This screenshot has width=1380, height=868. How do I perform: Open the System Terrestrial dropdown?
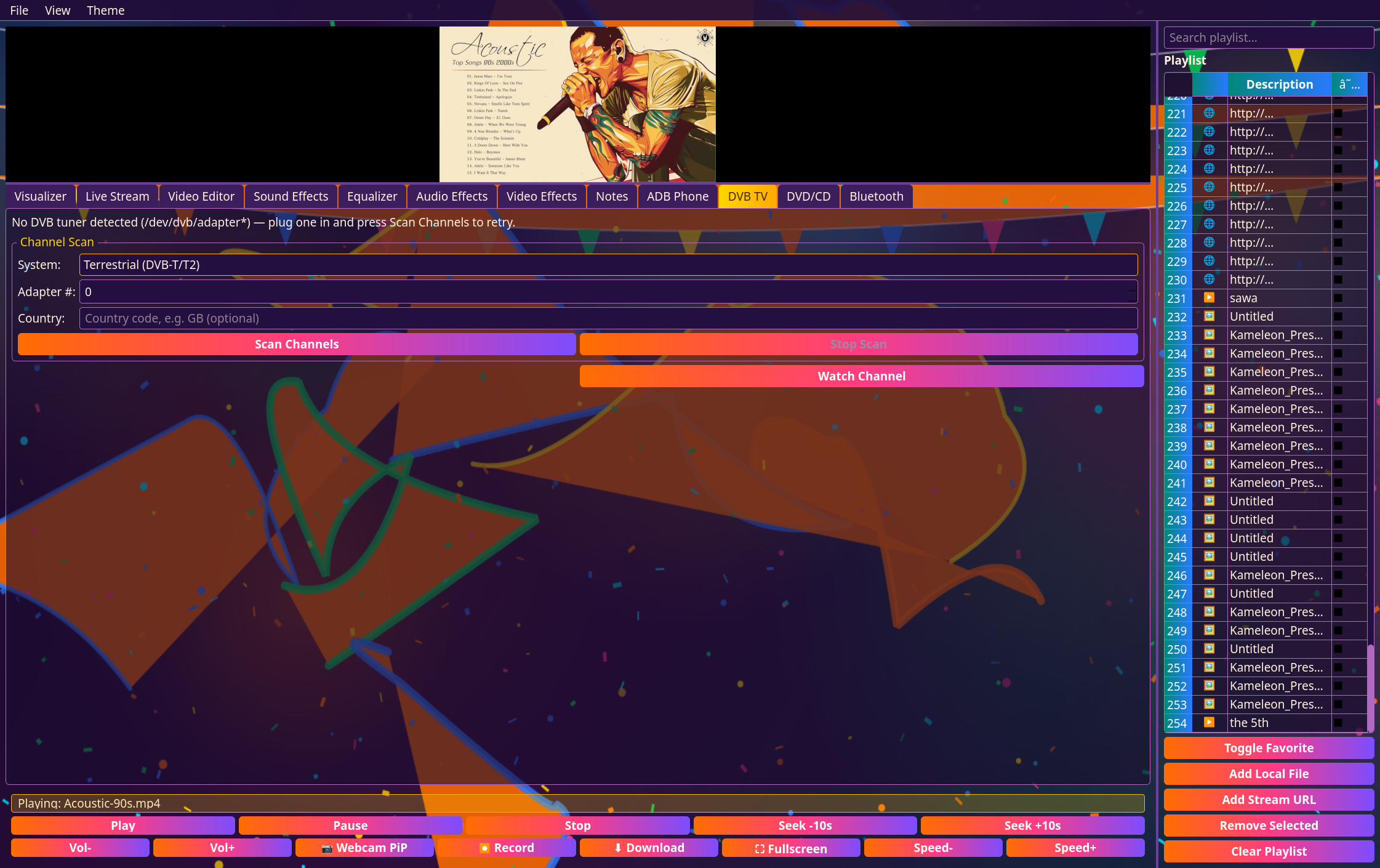[608, 265]
